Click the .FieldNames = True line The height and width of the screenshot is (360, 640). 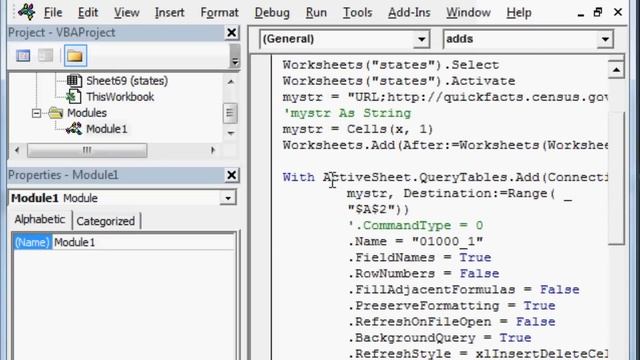click(x=419, y=258)
